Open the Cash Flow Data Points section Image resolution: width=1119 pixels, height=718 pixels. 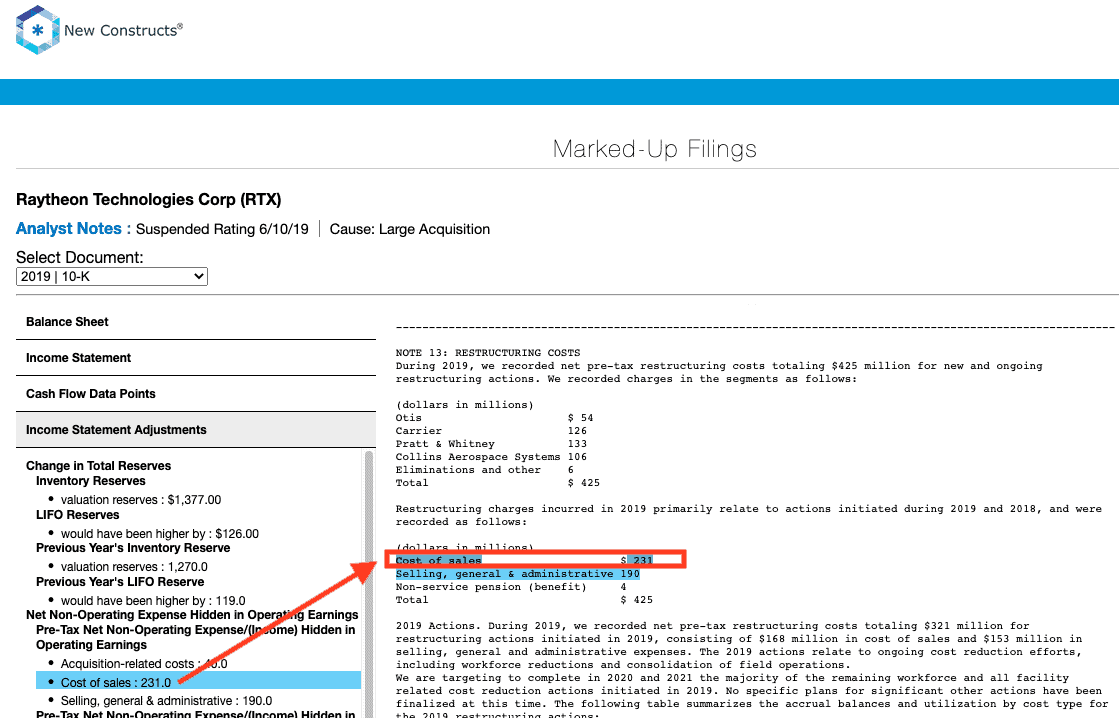(196, 393)
